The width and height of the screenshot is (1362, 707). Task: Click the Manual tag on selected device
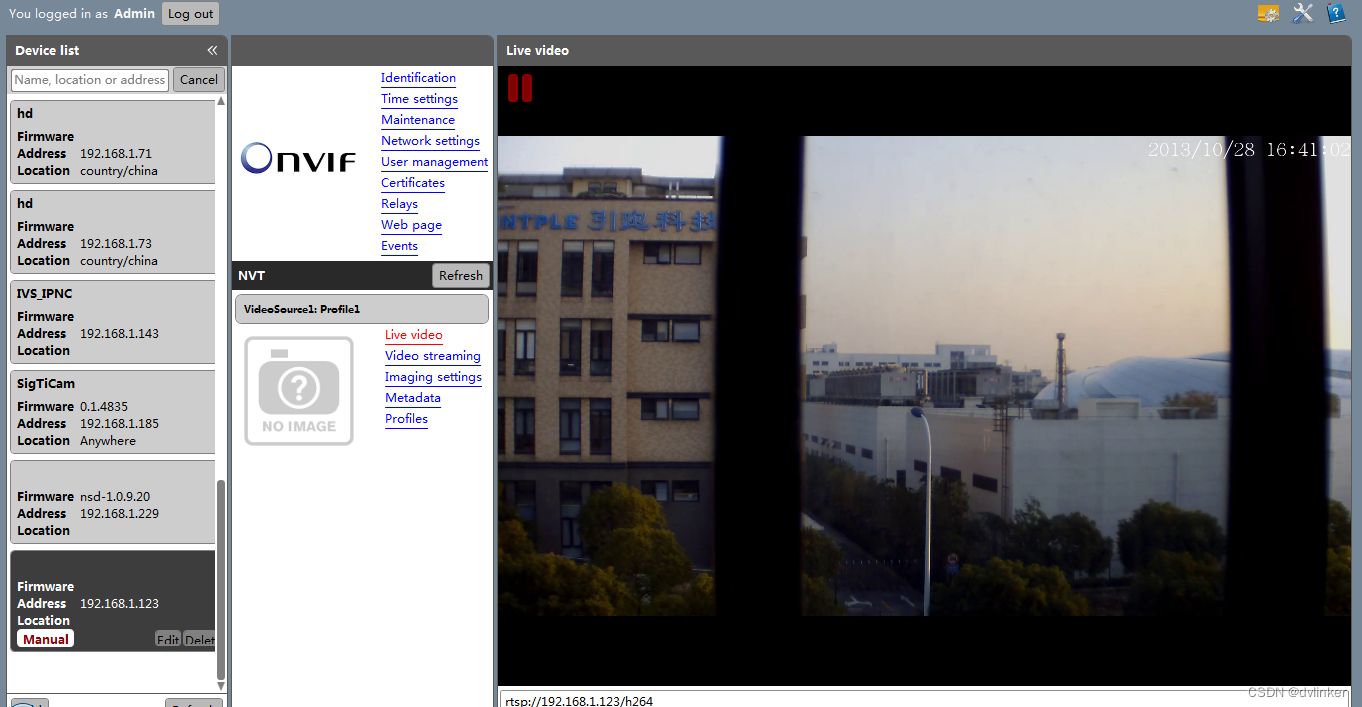pos(45,639)
